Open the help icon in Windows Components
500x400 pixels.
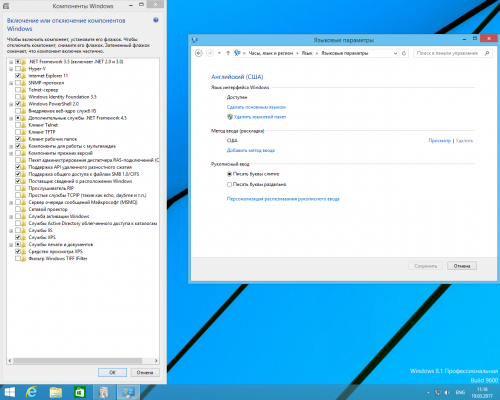(156, 20)
